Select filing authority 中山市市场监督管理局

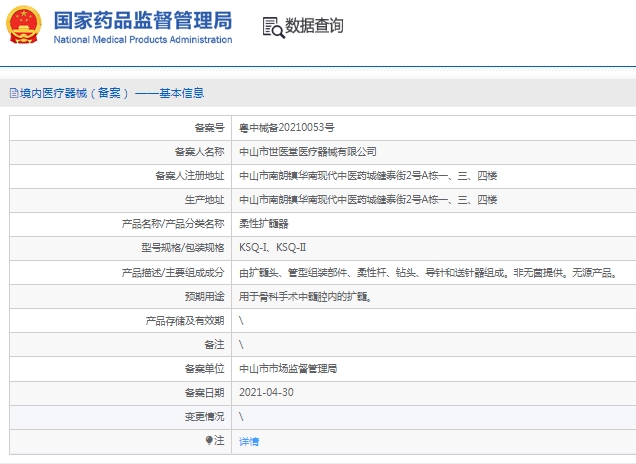click(288, 368)
